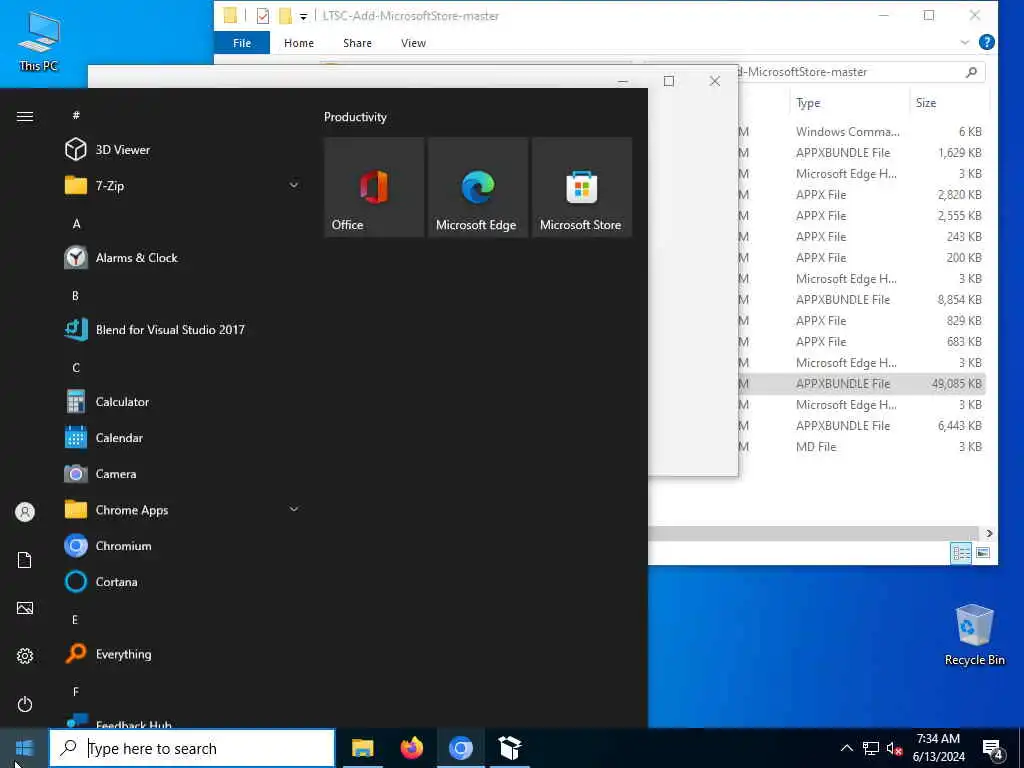Open the 7-Zip folder icon

tap(76, 185)
